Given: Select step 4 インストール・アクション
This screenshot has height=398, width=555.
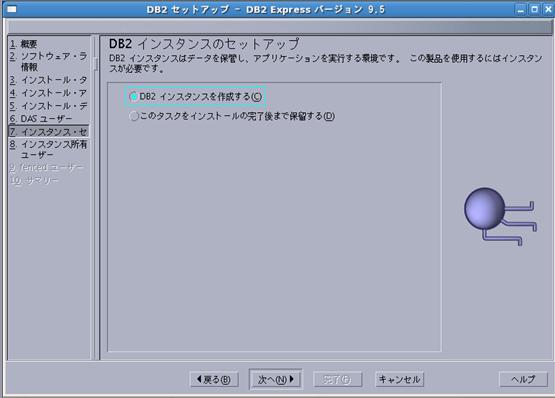Looking at the screenshot, I should tap(48, 93).
